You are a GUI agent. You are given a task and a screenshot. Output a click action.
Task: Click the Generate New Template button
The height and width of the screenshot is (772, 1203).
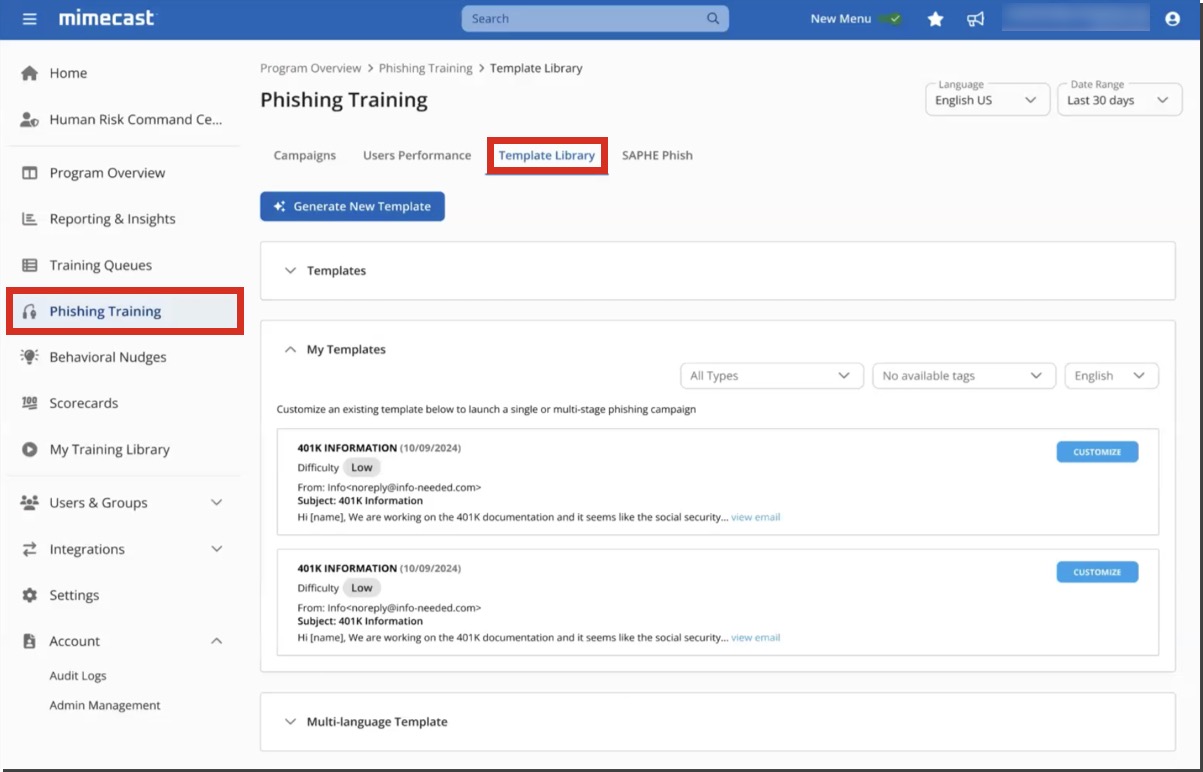pos(352,206)
